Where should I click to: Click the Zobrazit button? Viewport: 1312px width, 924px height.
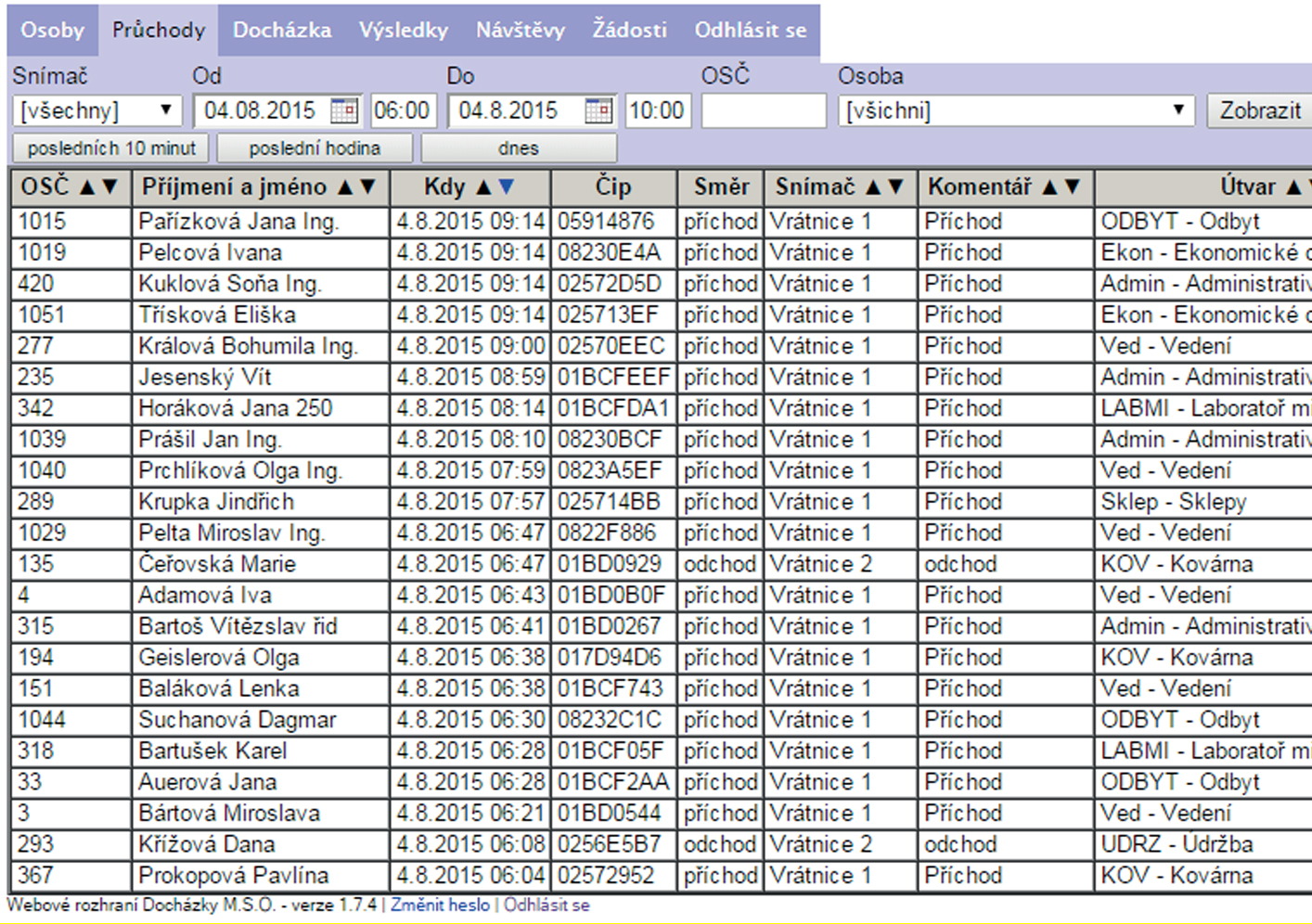click(1260, 111)
